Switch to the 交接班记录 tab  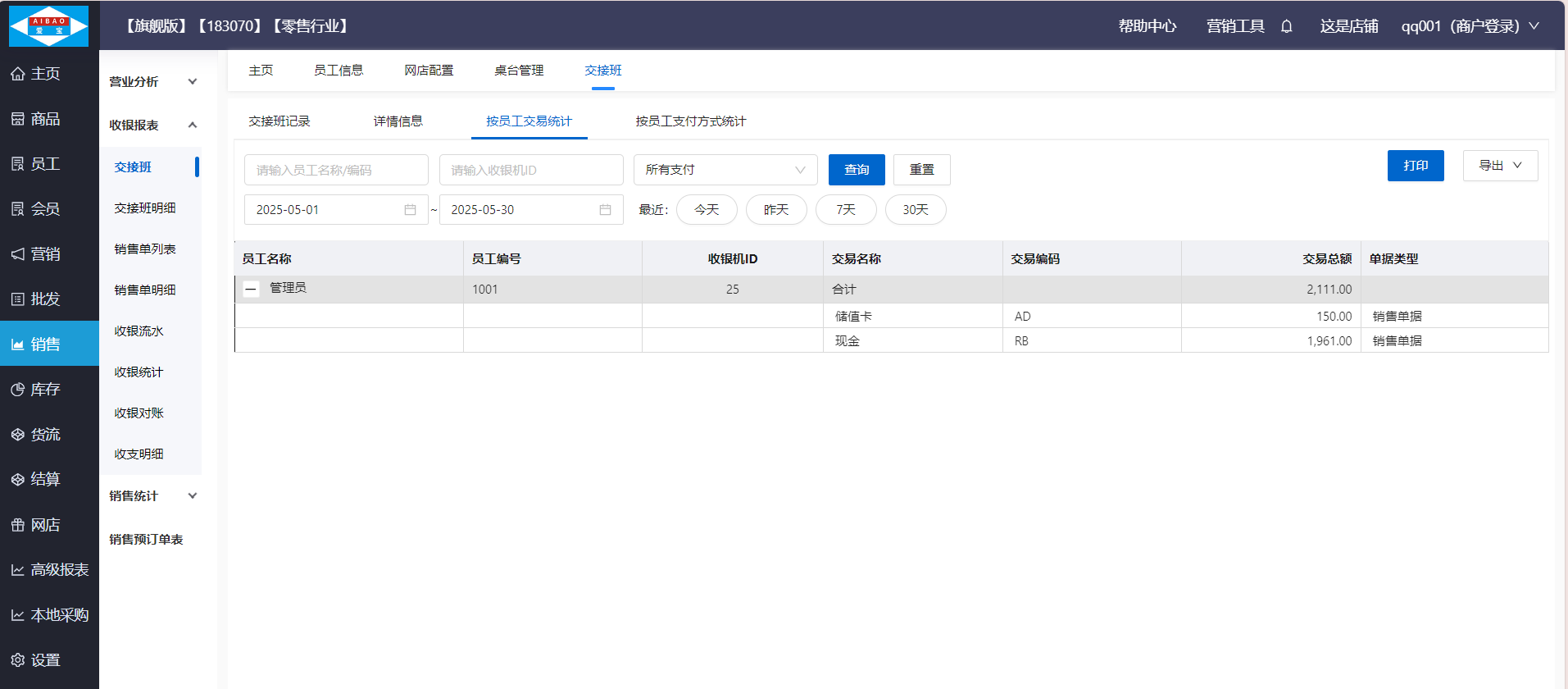279,121
